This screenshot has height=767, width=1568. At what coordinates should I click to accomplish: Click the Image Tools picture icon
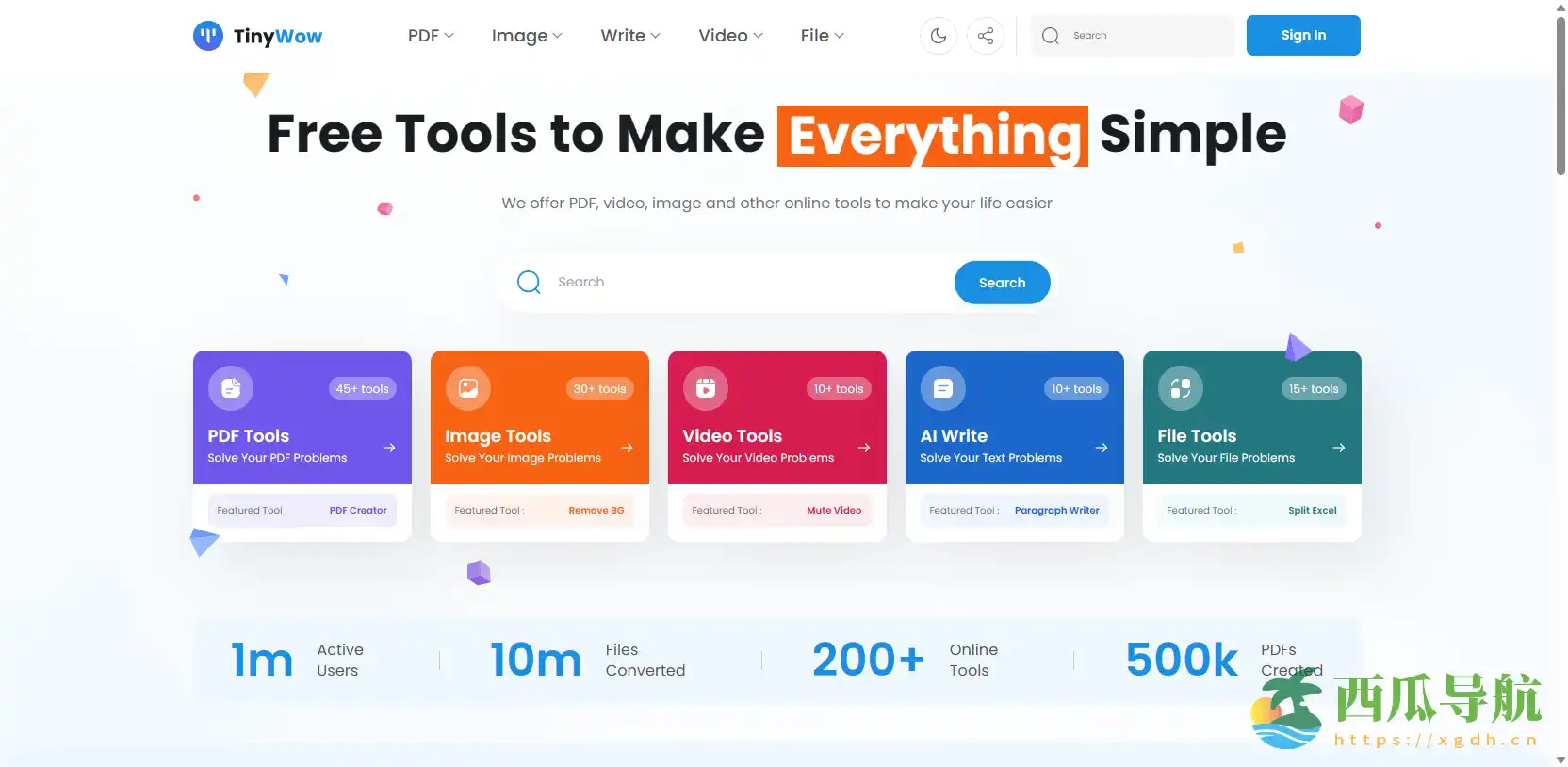[x=468, y=388]
